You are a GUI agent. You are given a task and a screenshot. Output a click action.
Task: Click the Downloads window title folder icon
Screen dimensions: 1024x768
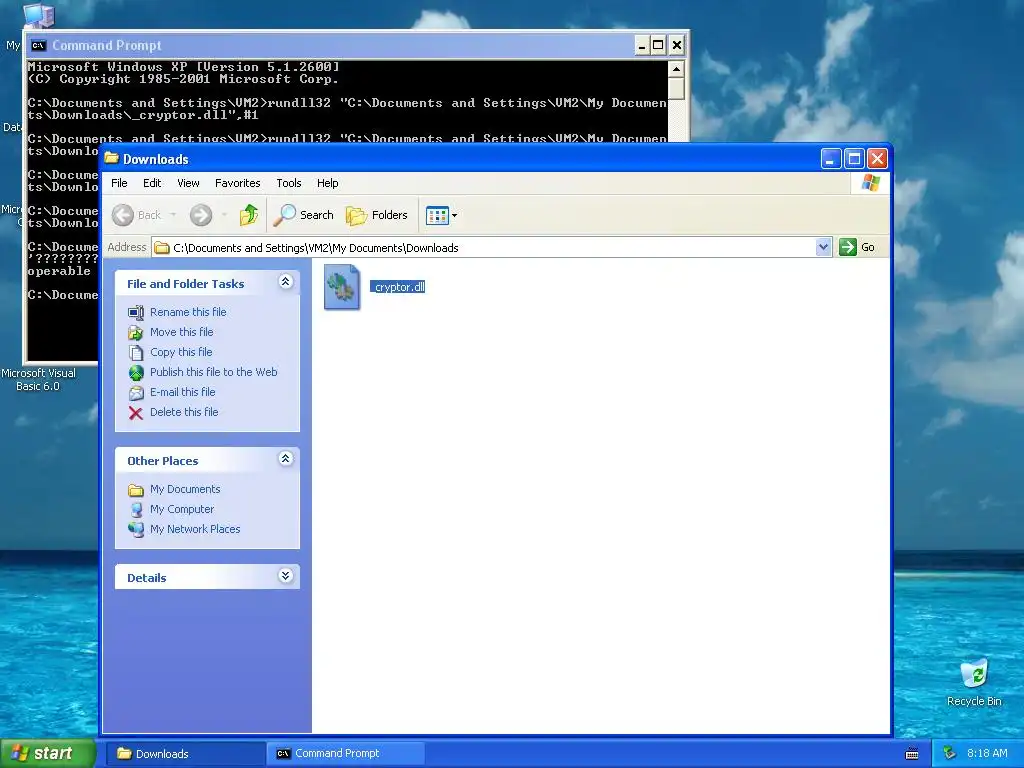click(x=112, y=158)
